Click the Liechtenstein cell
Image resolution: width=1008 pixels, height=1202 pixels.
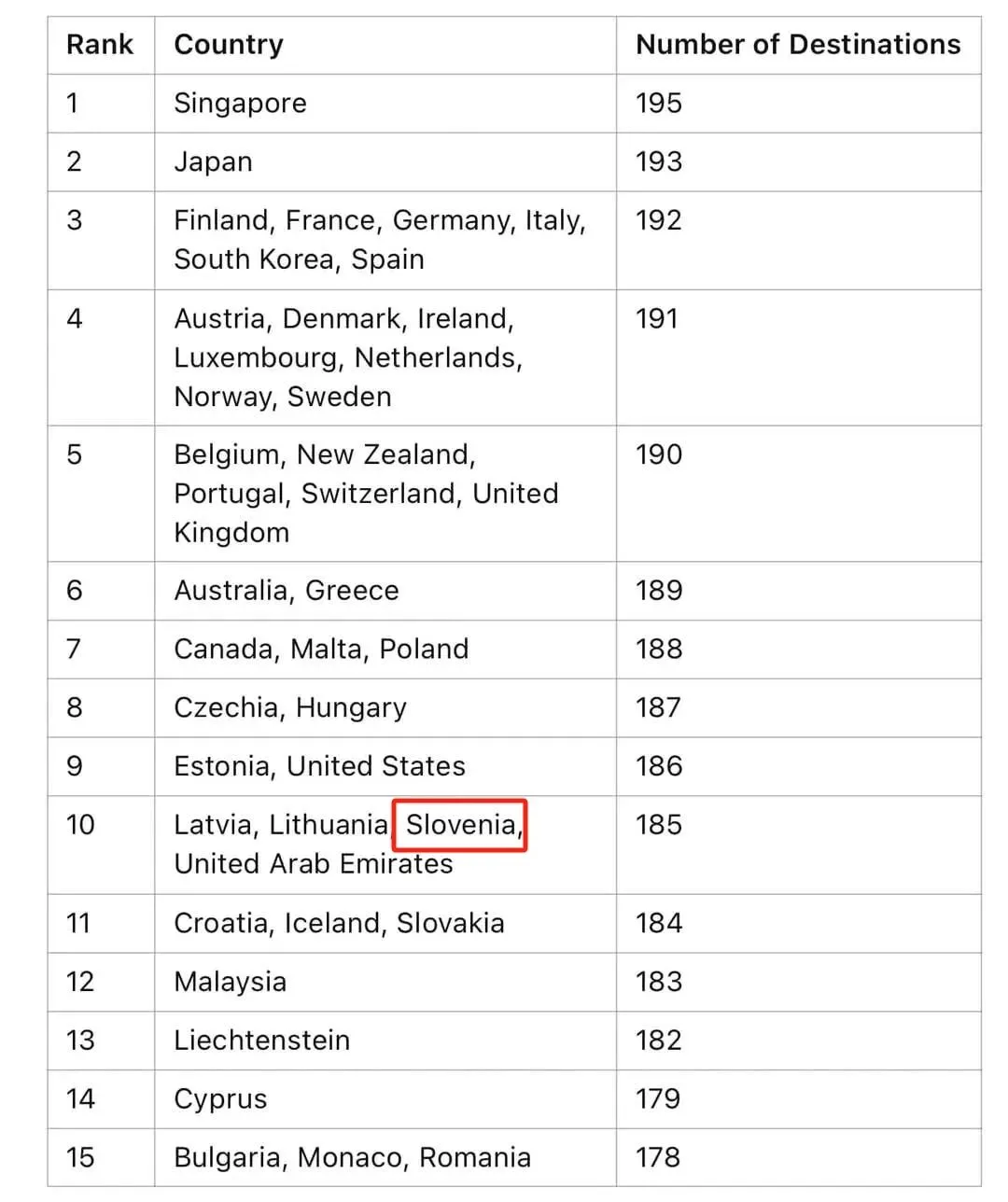pos(385,1041)
